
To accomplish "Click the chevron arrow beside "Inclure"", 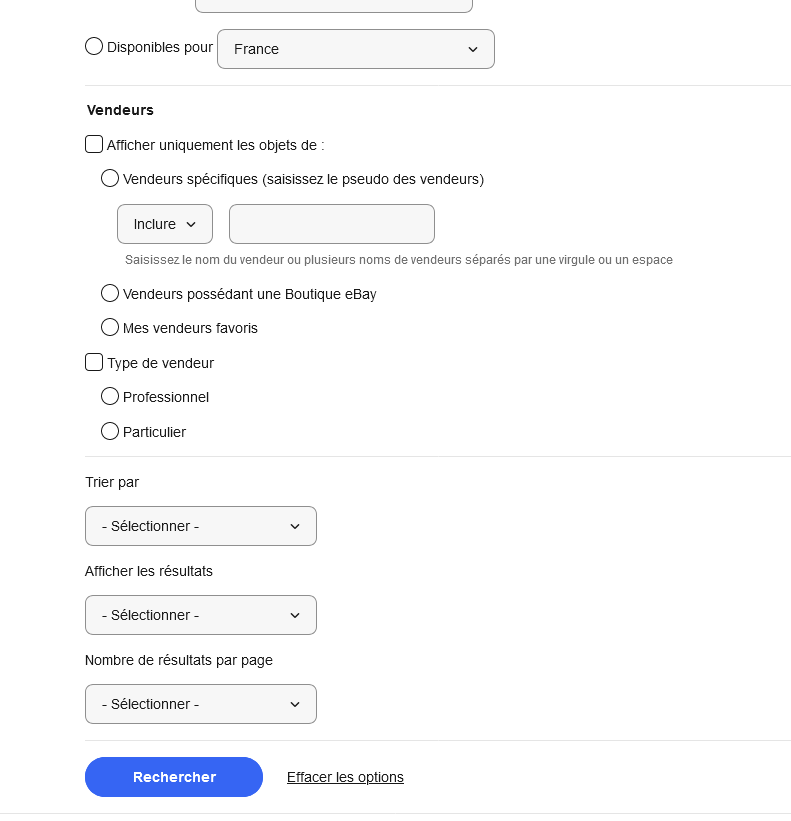I will pos(191,224).
